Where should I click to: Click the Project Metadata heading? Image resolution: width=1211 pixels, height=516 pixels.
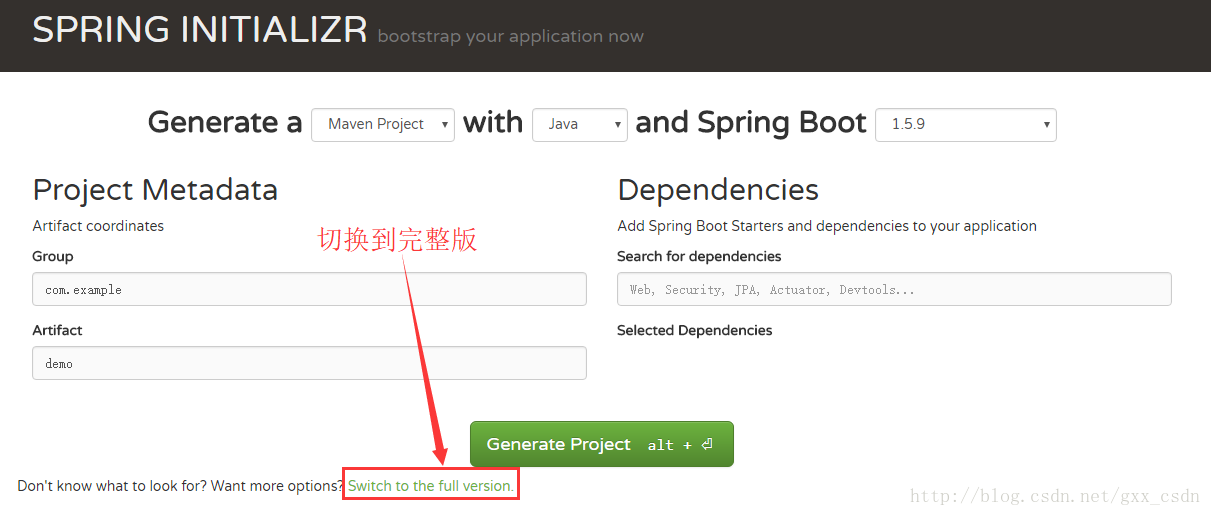(x=155, y=189)
